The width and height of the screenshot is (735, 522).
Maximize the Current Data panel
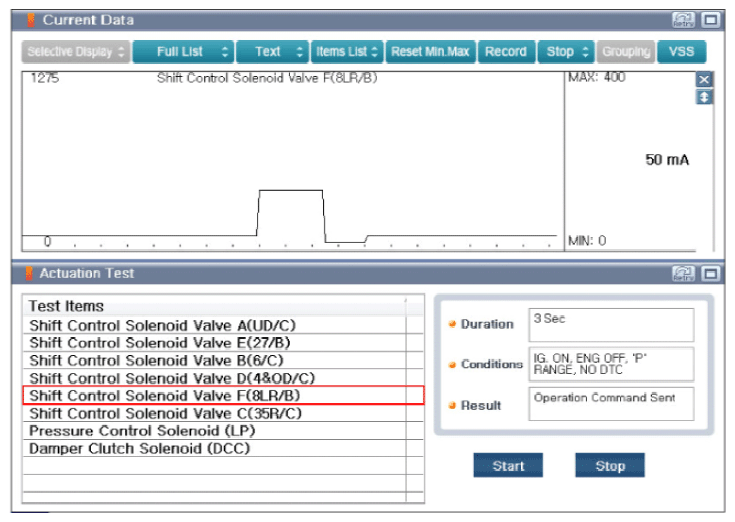pyautogui.click(x=711, y=20)
